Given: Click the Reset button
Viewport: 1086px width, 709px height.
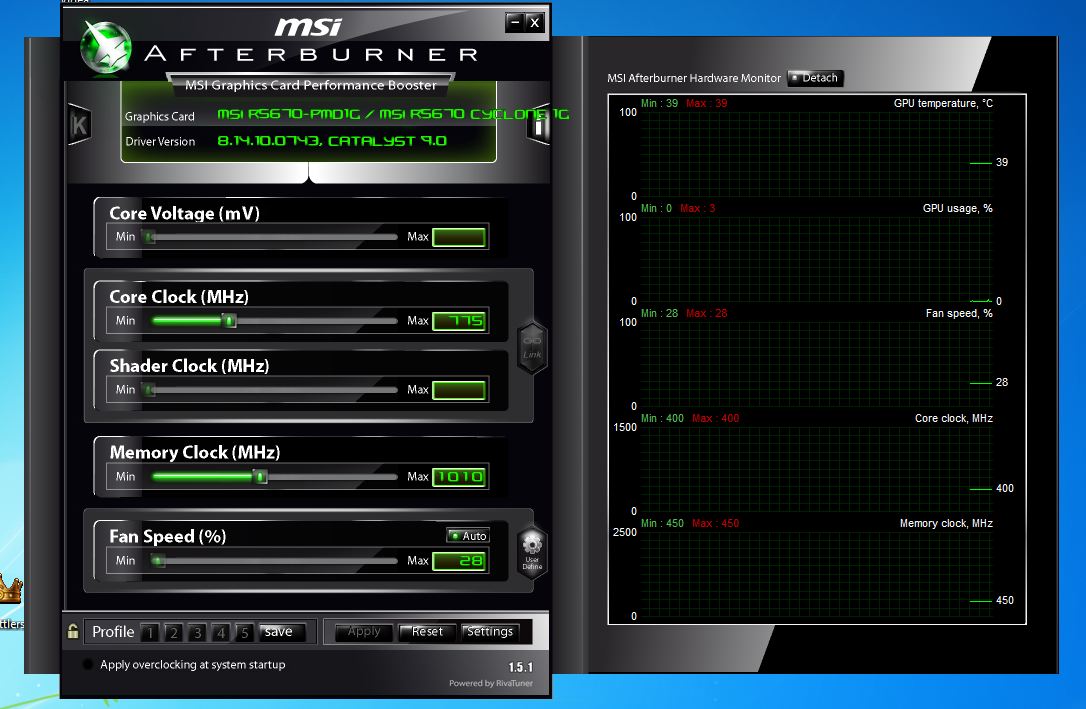Looking at the screenshot, I should (427, 631).
